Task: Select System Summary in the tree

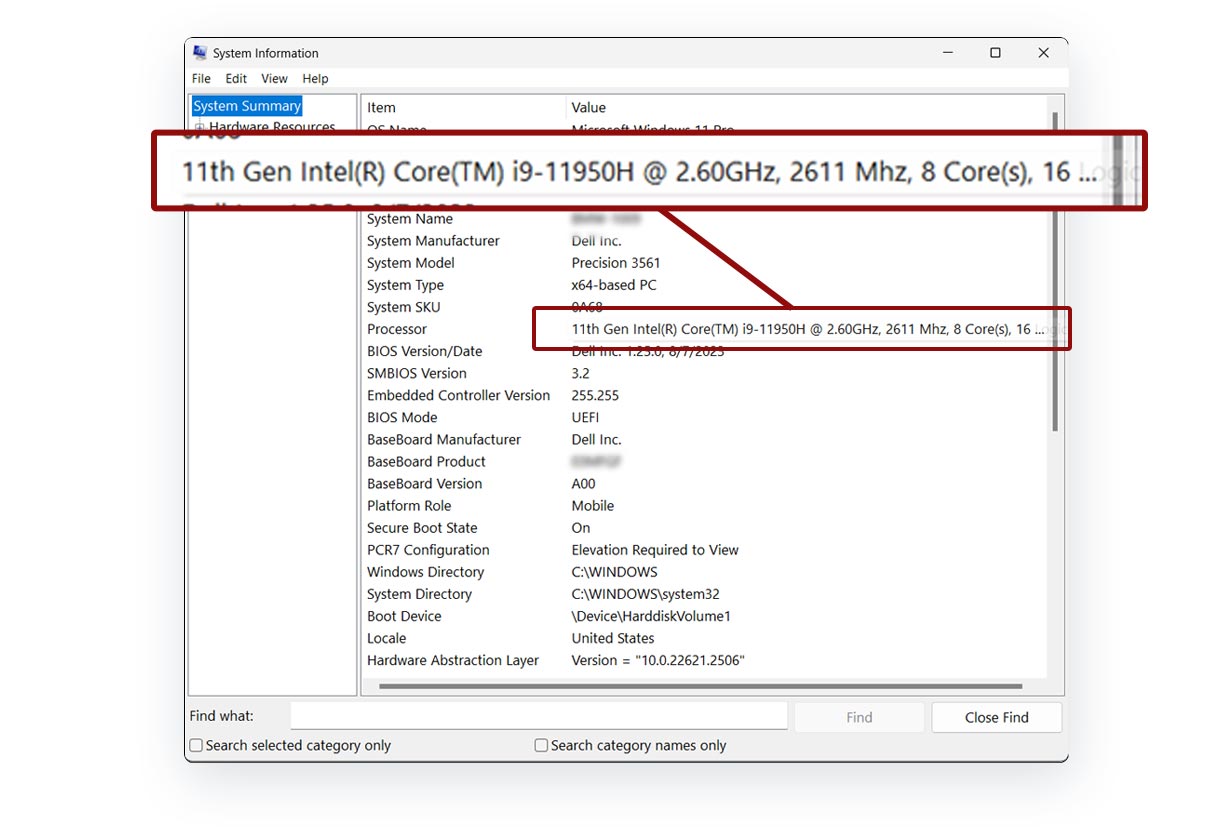Action: (x=247, y=106)
